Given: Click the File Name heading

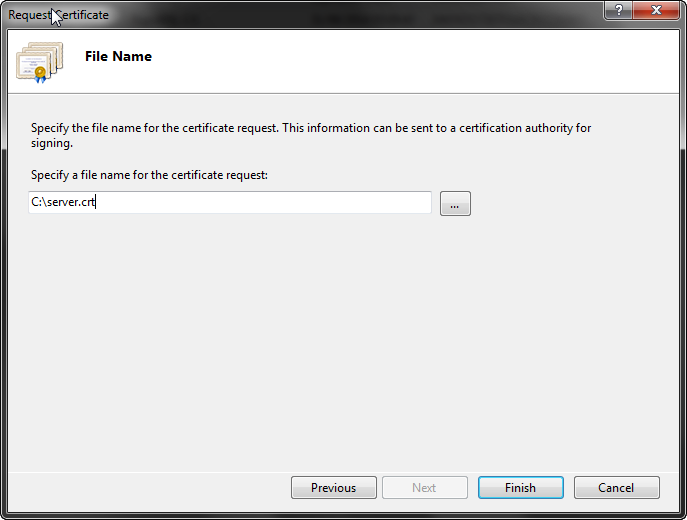Looking at the screenshot, I should pos(118,57).
